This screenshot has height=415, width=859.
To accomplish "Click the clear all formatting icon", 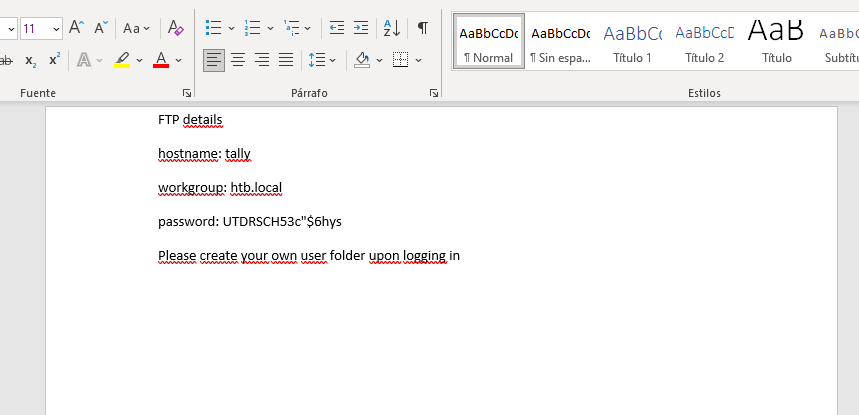I will click(176, 28).
